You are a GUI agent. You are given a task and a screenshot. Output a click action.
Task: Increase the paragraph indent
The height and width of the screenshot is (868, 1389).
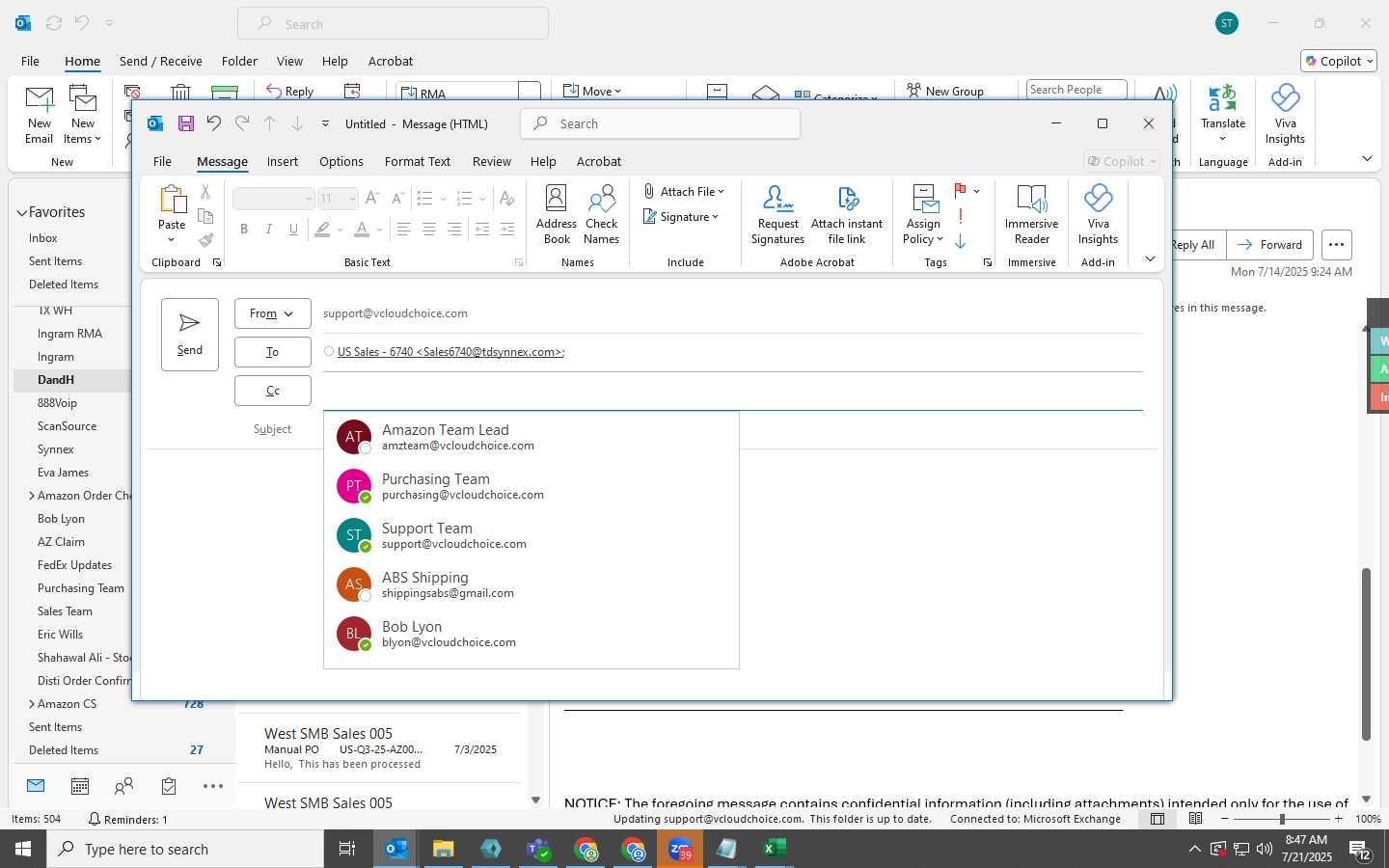(507, 230)
